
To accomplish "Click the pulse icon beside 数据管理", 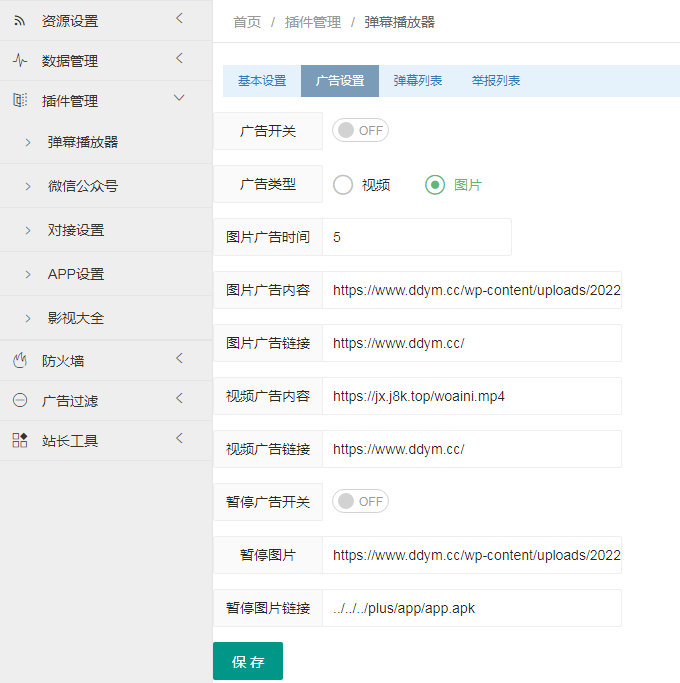I will point(20,61).
